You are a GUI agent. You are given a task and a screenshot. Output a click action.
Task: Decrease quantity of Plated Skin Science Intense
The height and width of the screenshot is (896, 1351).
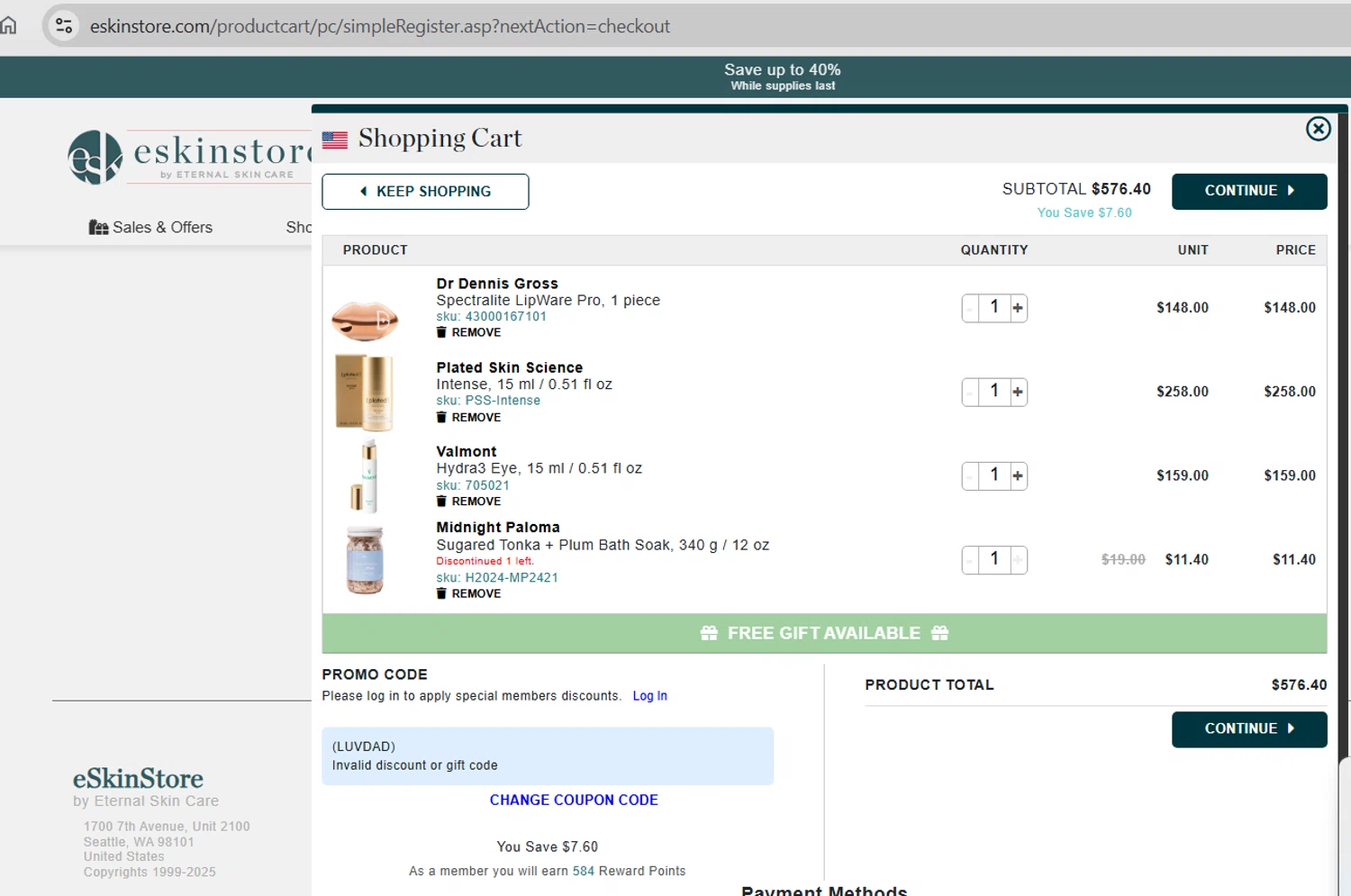(970, 392)
